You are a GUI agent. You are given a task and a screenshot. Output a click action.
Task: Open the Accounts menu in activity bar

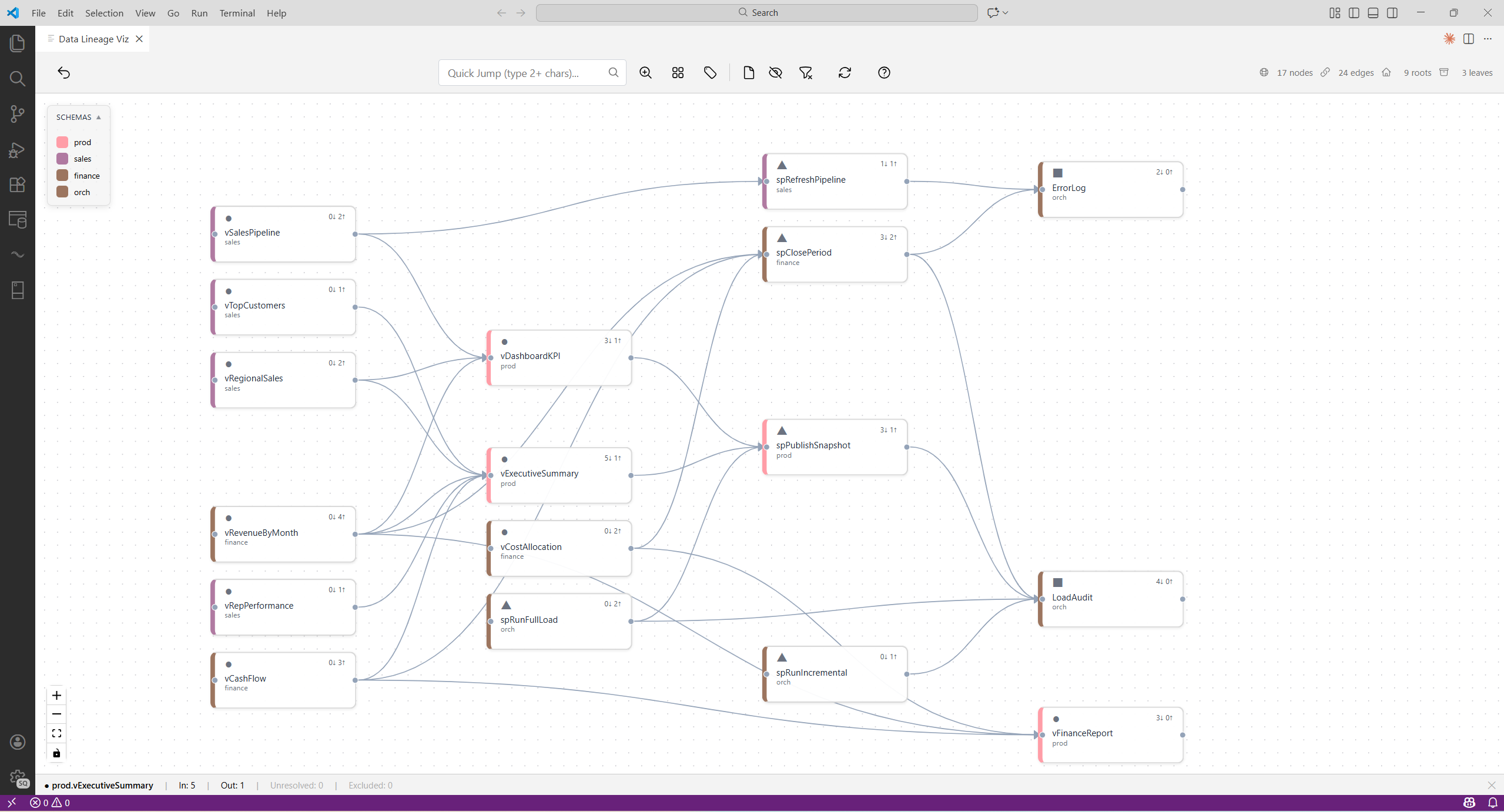click(x=18, y=742)
